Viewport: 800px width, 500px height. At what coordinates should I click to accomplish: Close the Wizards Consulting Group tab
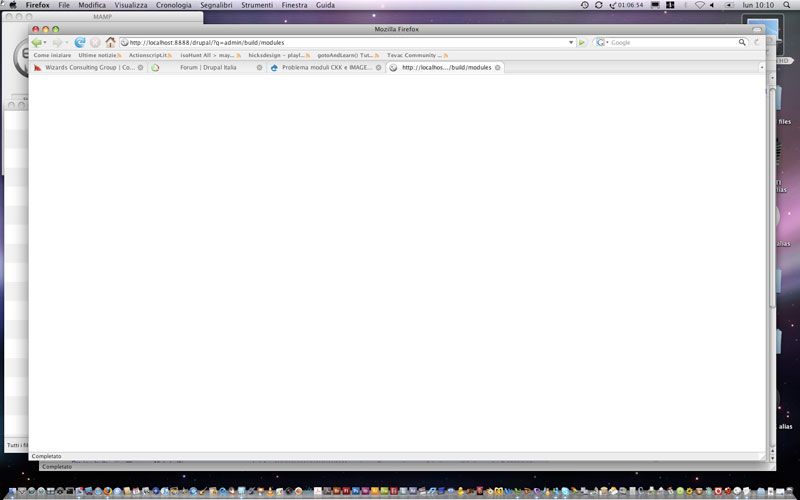click(x=140, y=67)
